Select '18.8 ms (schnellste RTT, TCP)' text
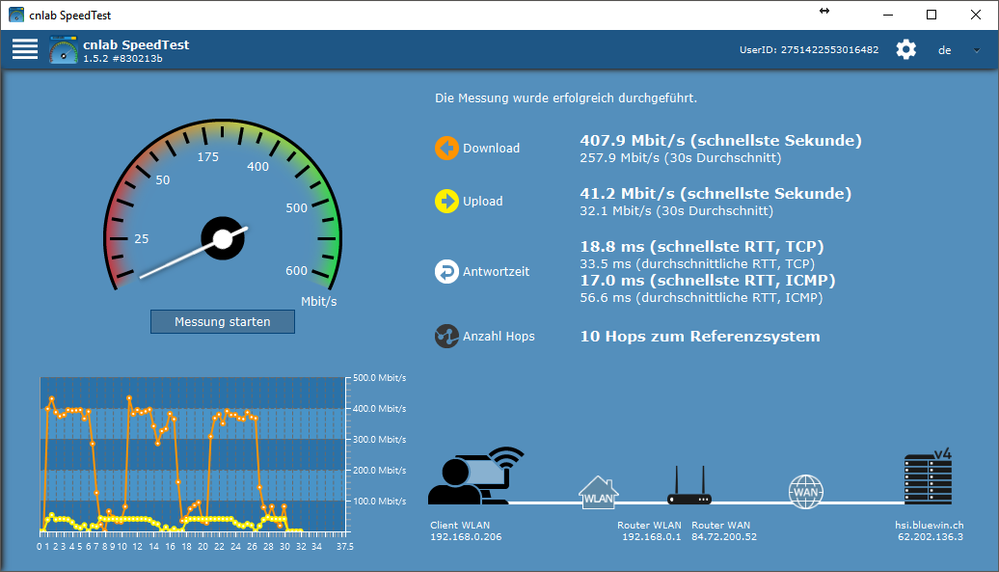Image resolution: width=999 pixels, height=572 pixels. [702, 247]
